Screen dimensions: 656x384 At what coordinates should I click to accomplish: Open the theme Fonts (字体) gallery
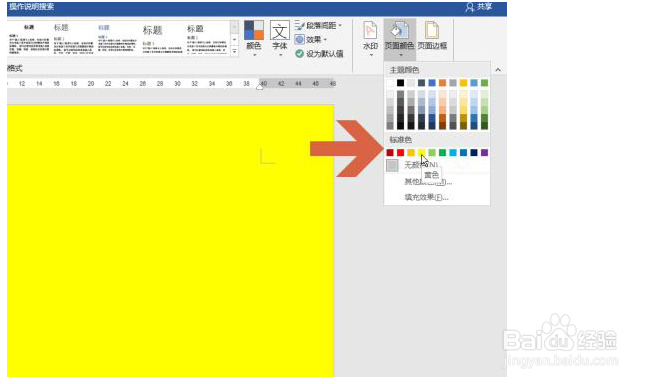pyautogui.click(x=280, y=39)
